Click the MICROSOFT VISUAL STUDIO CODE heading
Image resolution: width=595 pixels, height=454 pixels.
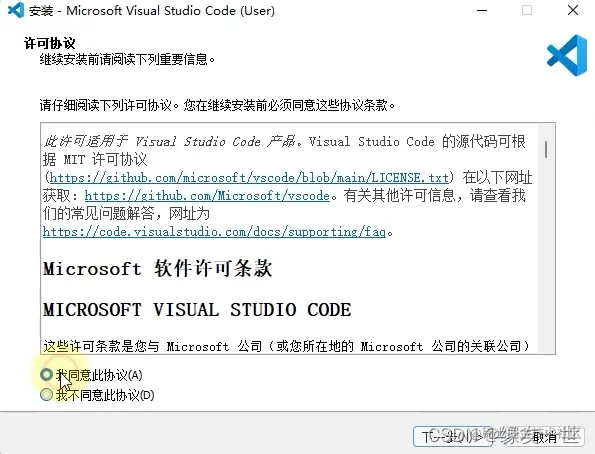[197, 310]
